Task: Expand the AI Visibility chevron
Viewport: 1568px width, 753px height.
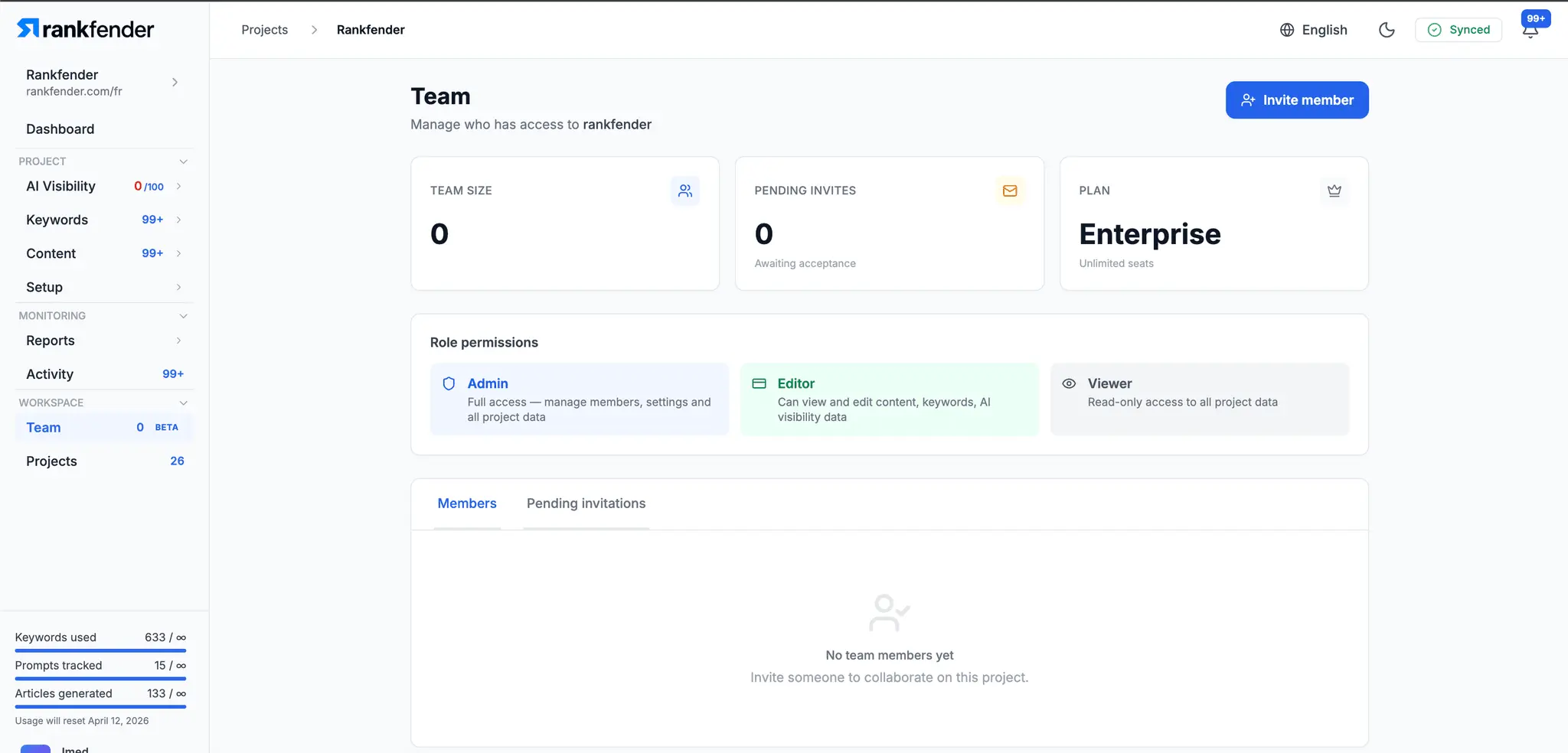Action: click(178, 187)
